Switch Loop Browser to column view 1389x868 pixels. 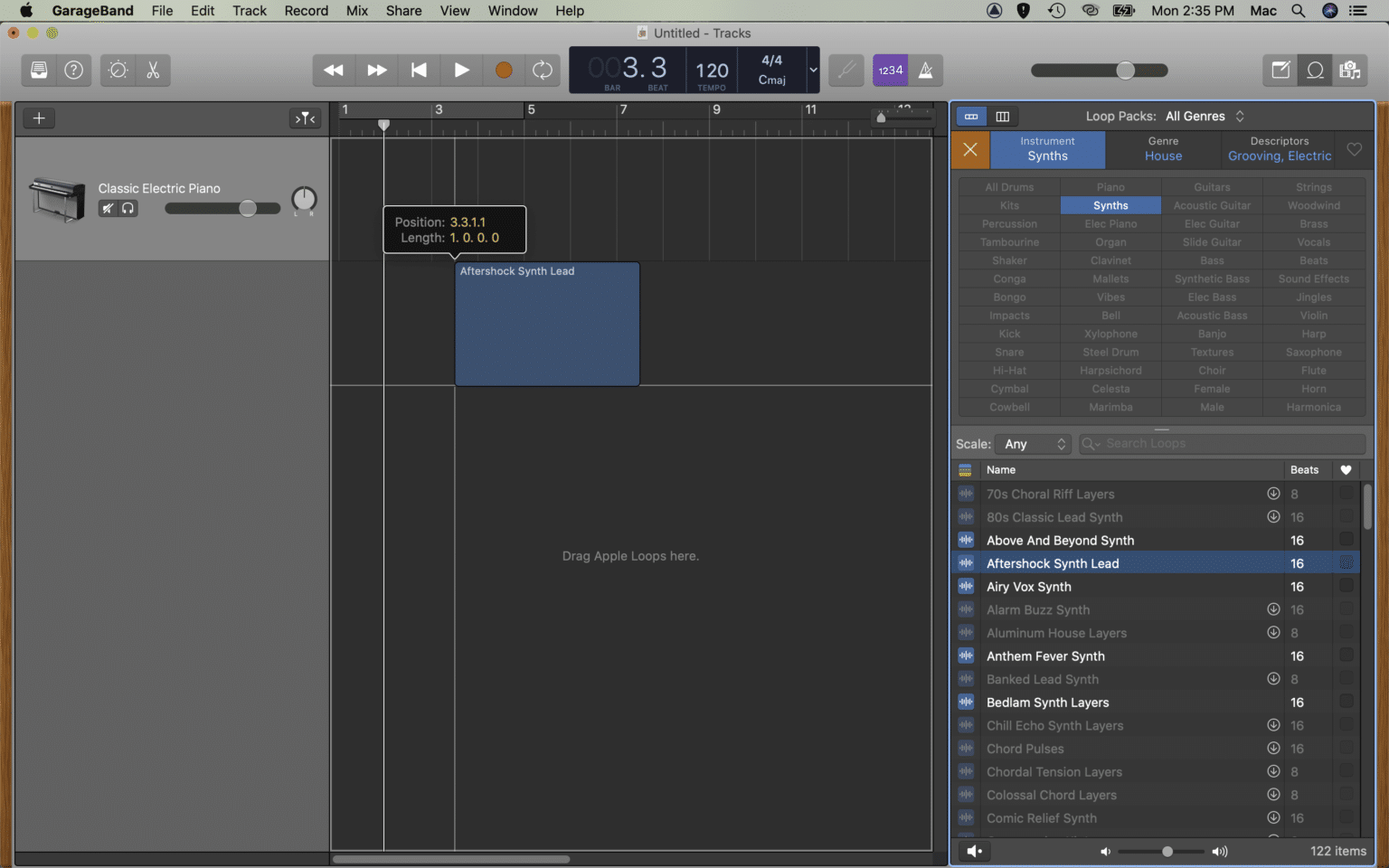(1003, 117)
